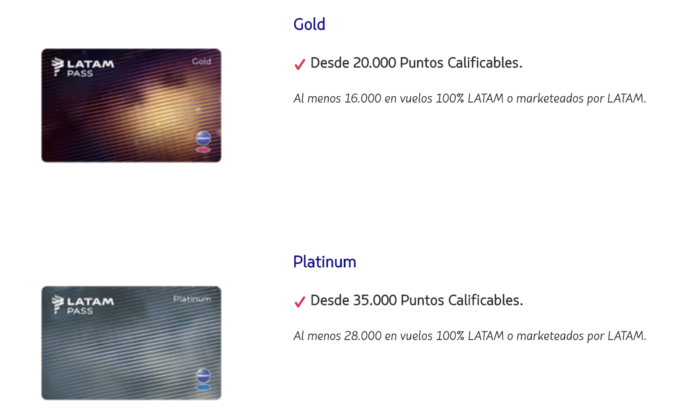
Task: Click the LATAM Pass logo on Platinum card
Action: coord(83,305)
